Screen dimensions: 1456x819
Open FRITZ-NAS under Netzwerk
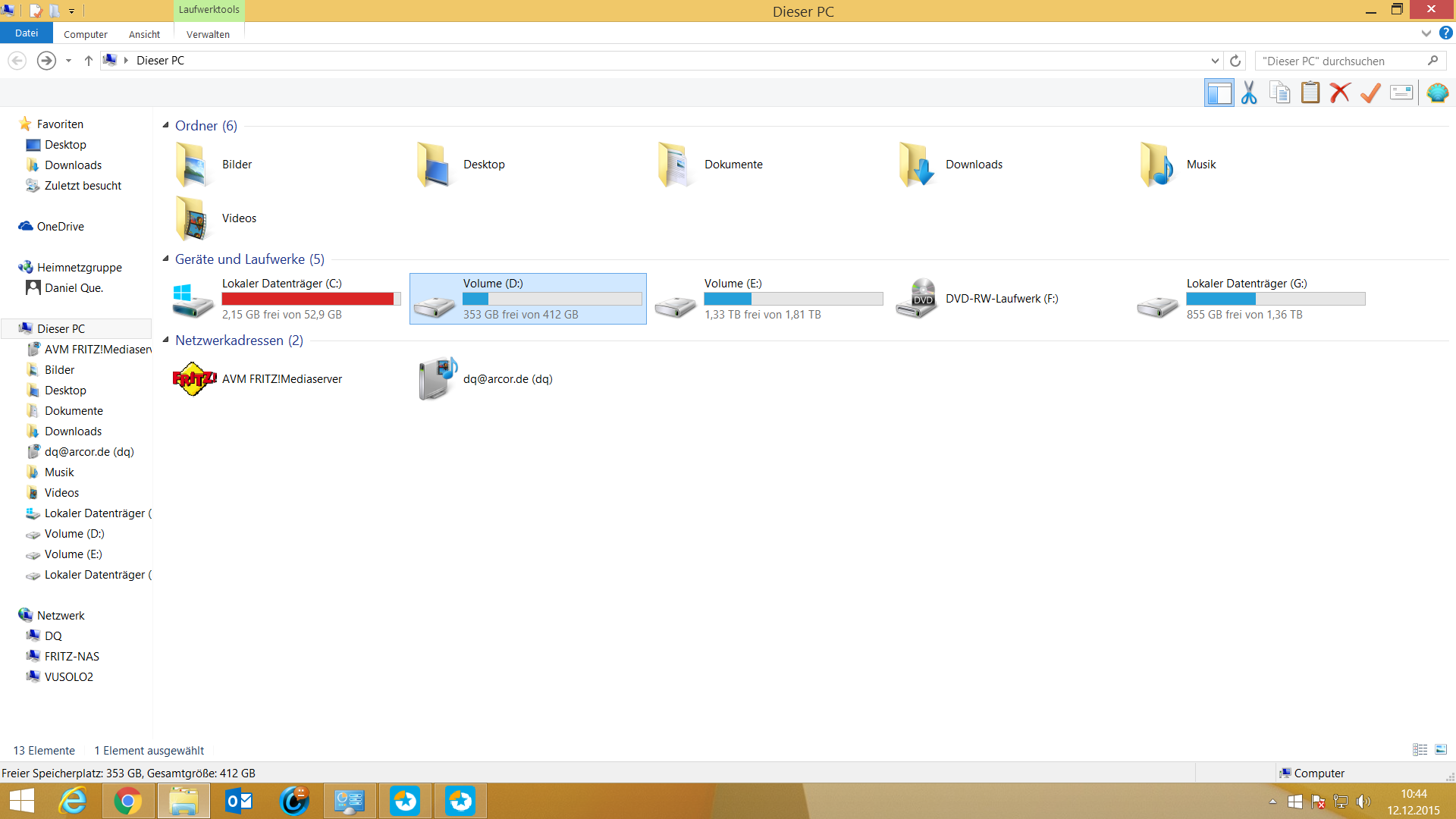(x=71, y=656)
